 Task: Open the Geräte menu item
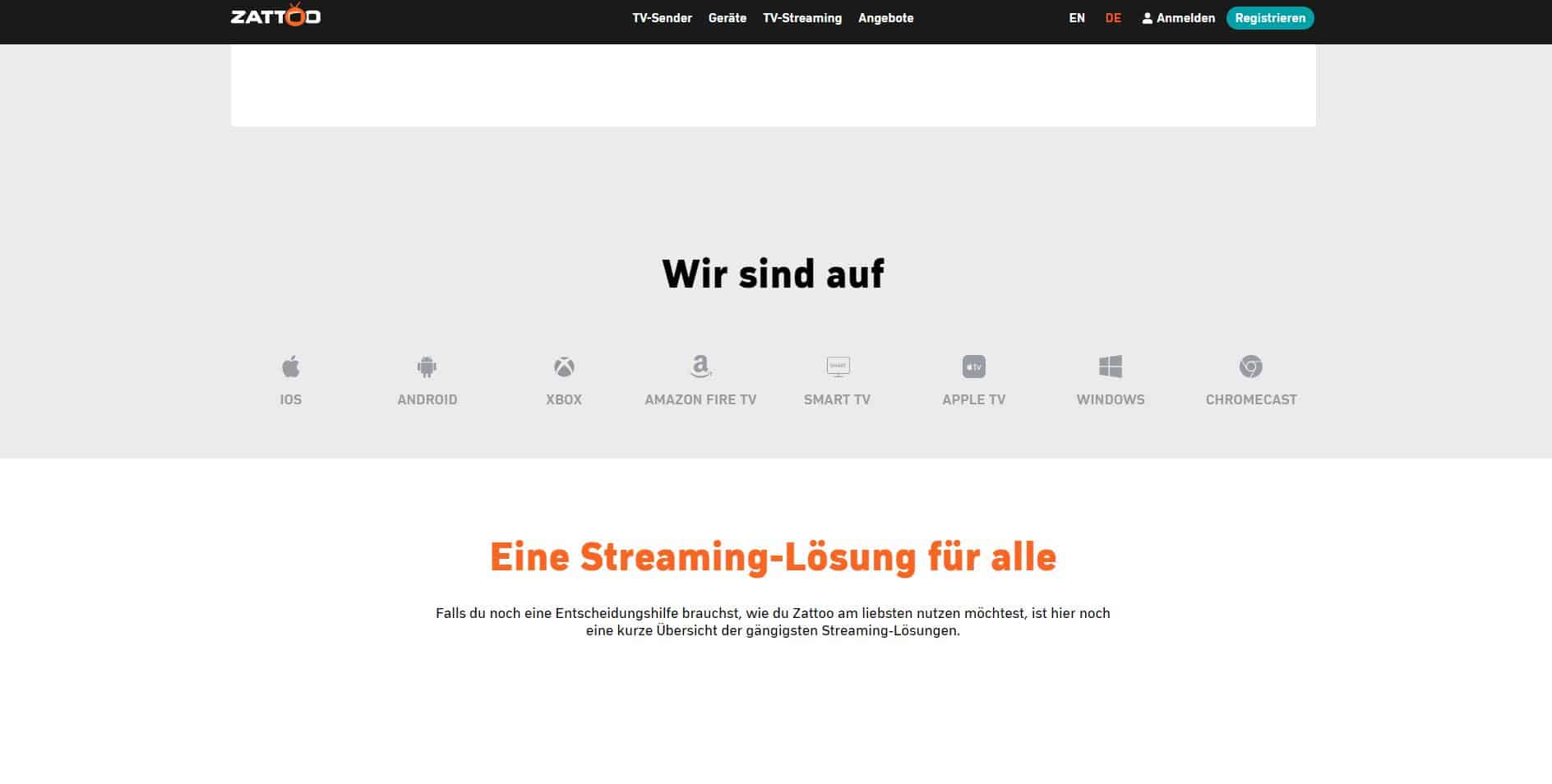point(727,18)
